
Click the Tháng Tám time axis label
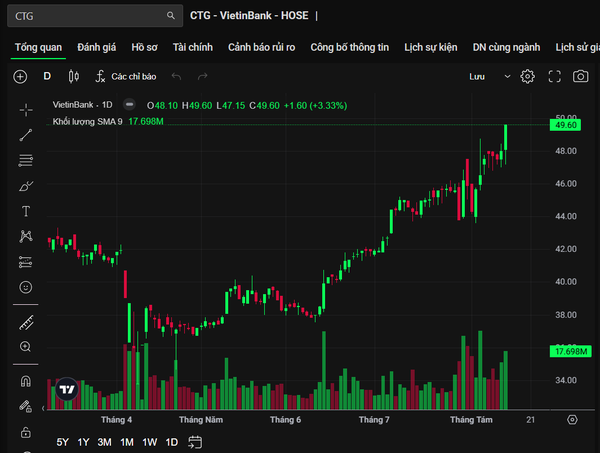pyautogui.click(x=471, y=420)
